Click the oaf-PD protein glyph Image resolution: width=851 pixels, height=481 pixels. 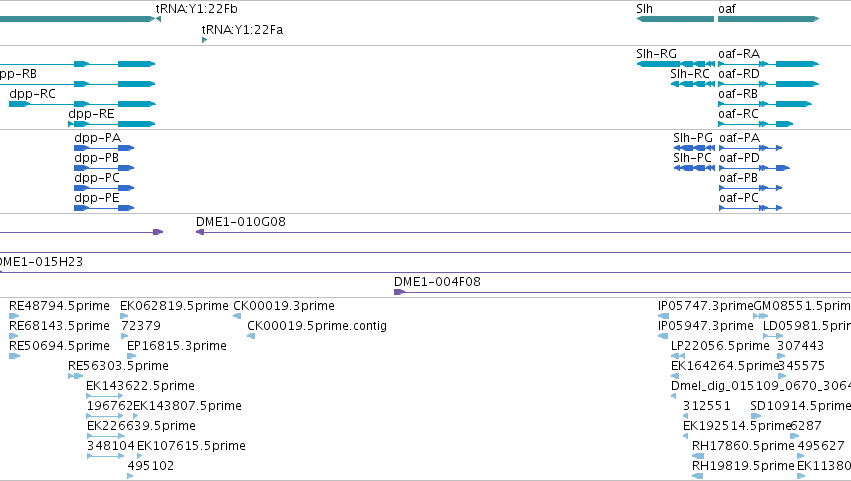click(x=754, y=168)
